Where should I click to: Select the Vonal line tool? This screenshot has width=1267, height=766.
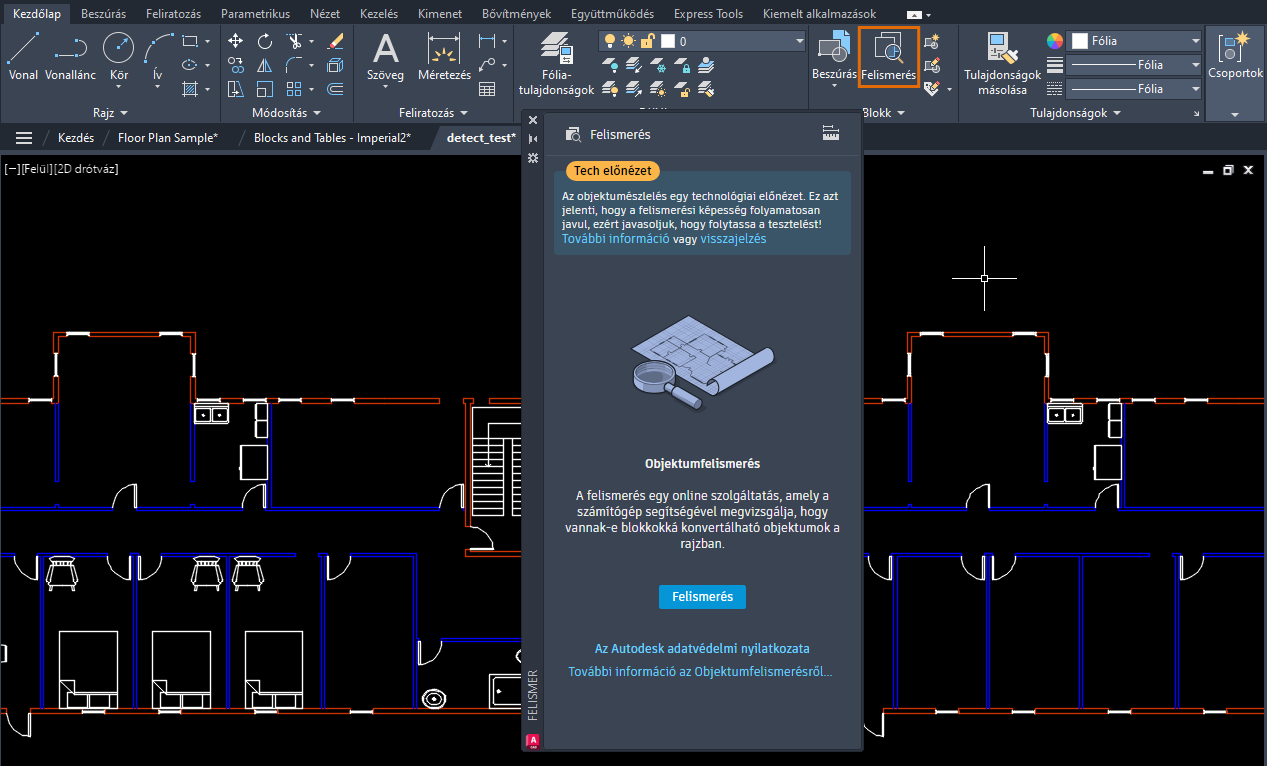click(23, 55)
